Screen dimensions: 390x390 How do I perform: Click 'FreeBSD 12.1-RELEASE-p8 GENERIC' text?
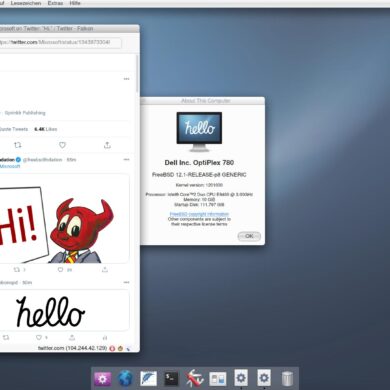[x=199, y=175]
